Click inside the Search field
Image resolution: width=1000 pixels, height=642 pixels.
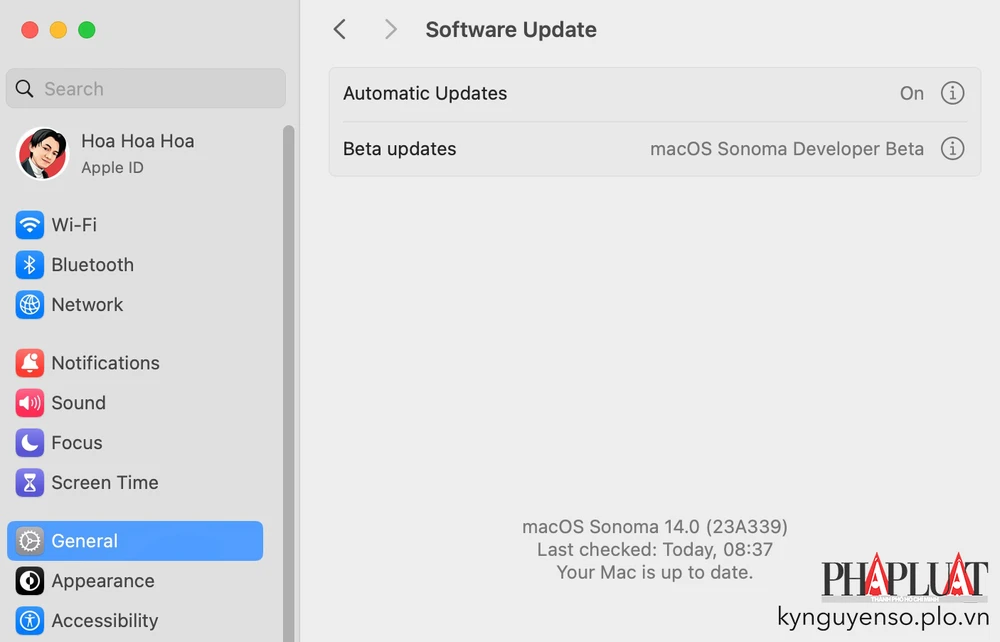coord(145,88)
